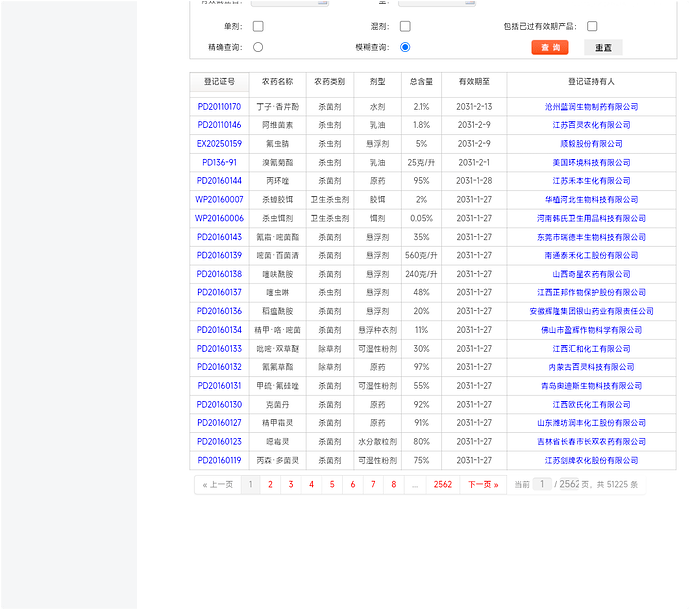
Task: Open registration WP20160006 link
Action: click(219, 219)
